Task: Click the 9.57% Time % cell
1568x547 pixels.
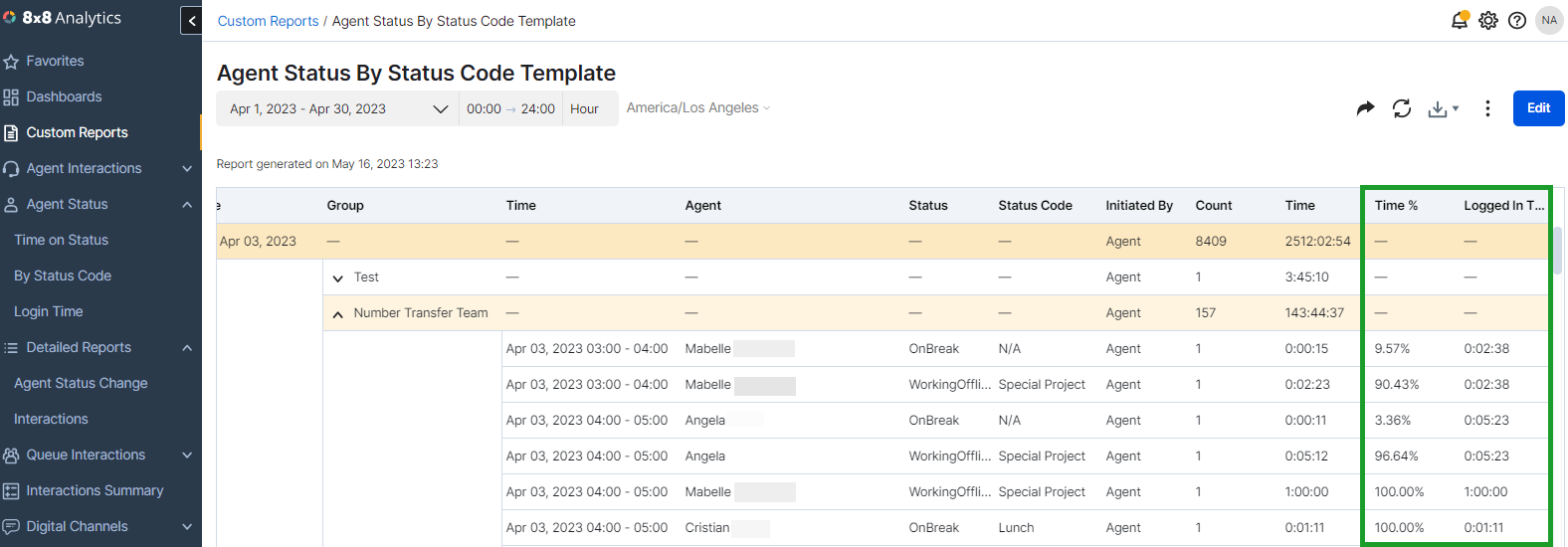Action: pyautogui.click(x=1392, y=349)
